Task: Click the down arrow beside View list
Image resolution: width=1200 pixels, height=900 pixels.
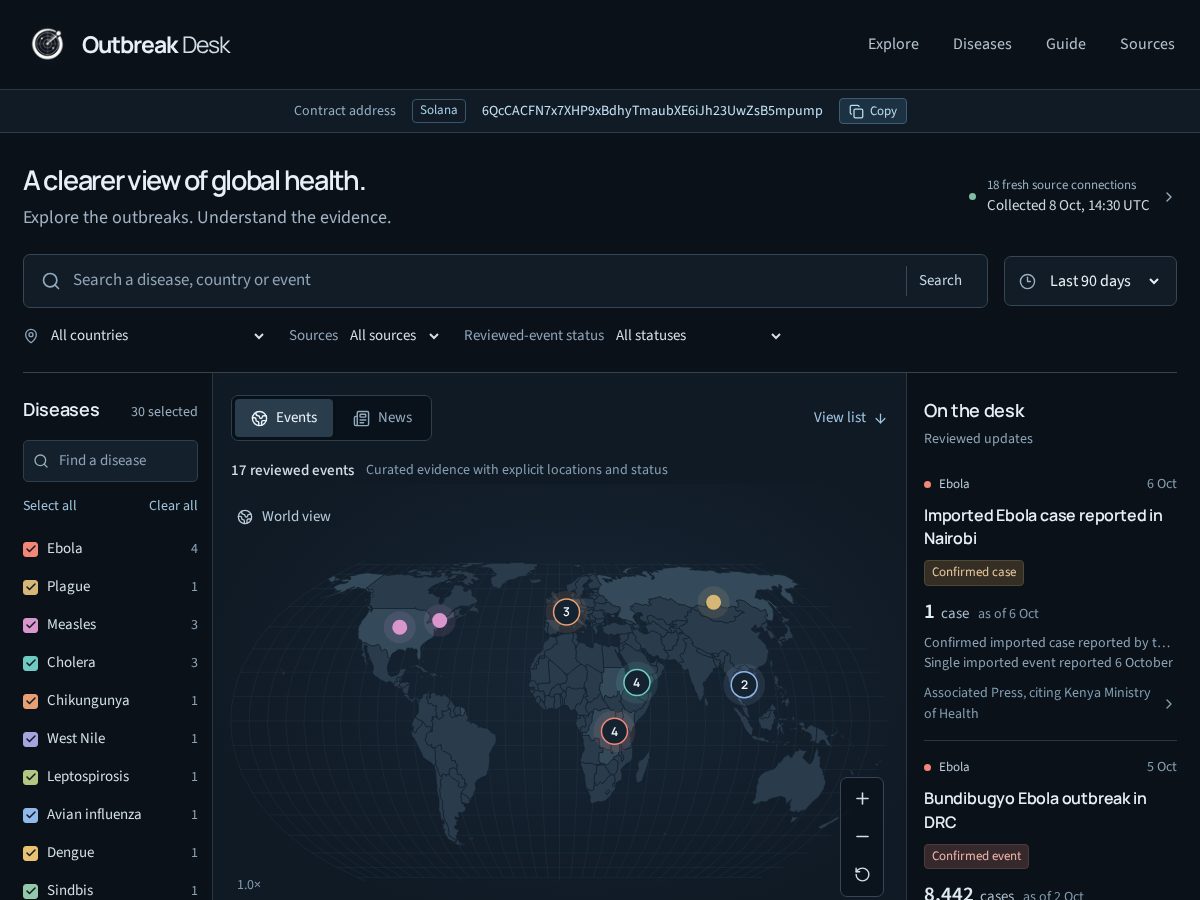Action: pyautogui.click(x=880, y=418)
